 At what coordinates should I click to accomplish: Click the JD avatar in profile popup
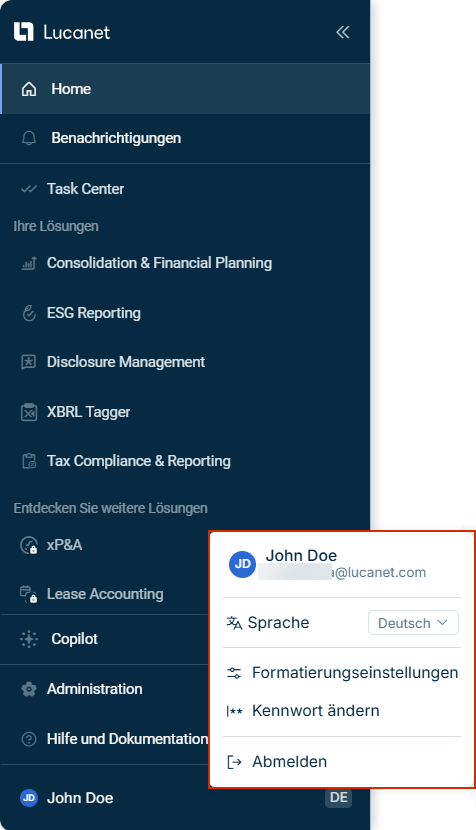click(243, 564)
